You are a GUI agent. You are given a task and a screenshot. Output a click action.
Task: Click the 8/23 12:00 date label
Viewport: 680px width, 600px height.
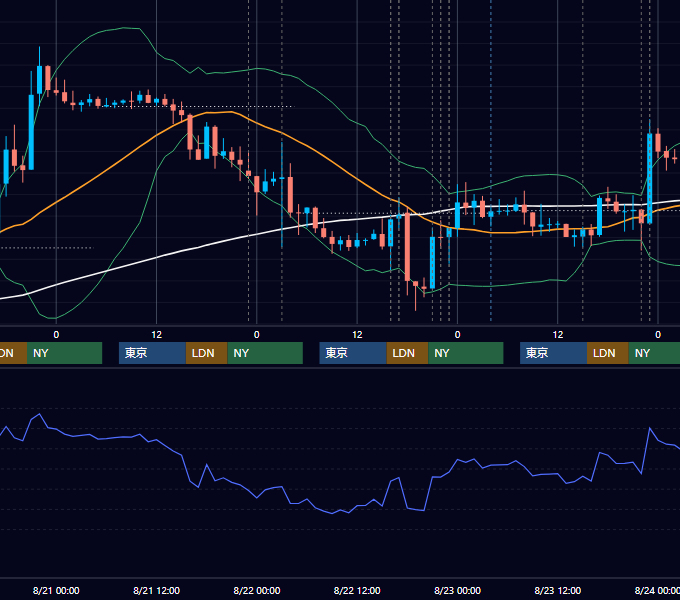click(557, 590)
